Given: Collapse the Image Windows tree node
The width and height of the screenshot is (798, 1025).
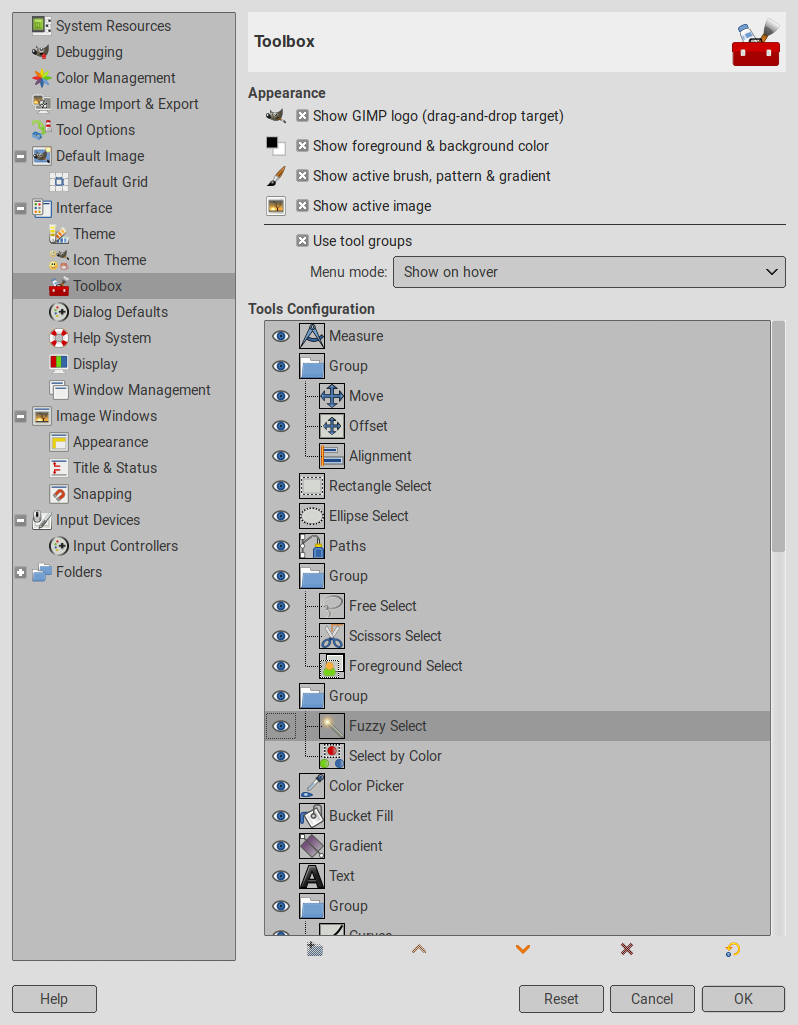Looking at the screenshot, I should click(21, 416).
